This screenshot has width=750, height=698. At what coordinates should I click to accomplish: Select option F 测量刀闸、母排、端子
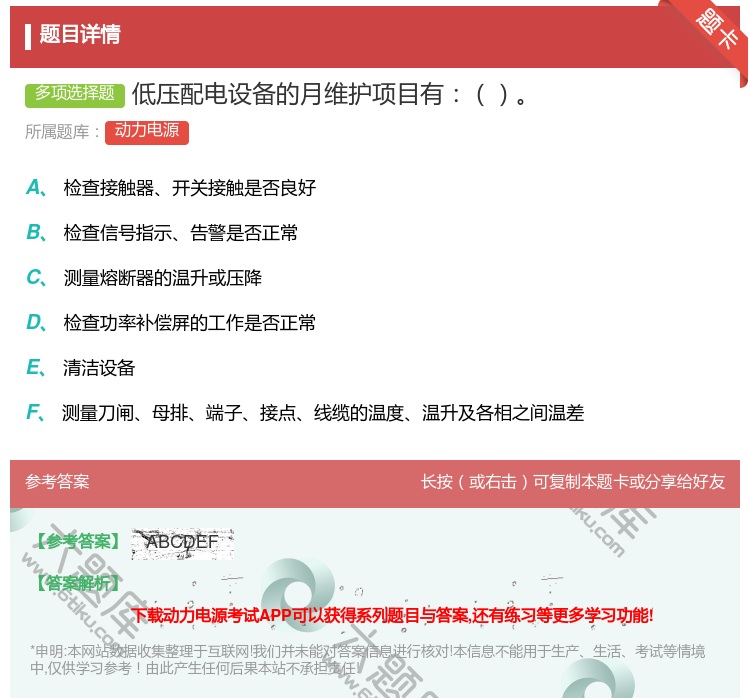tap(305, 412)
